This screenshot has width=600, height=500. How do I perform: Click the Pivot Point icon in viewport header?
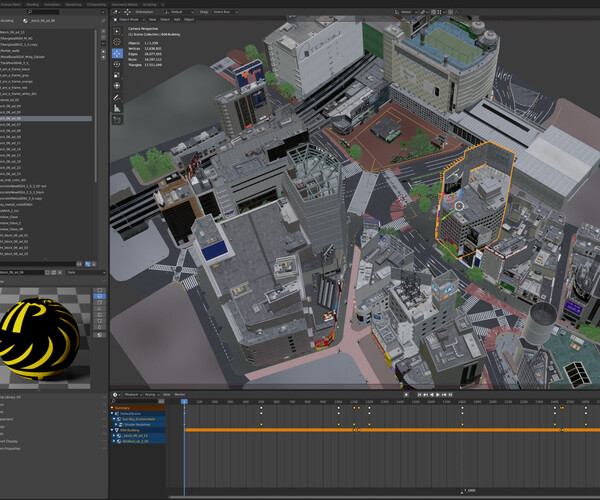(424, 12)
